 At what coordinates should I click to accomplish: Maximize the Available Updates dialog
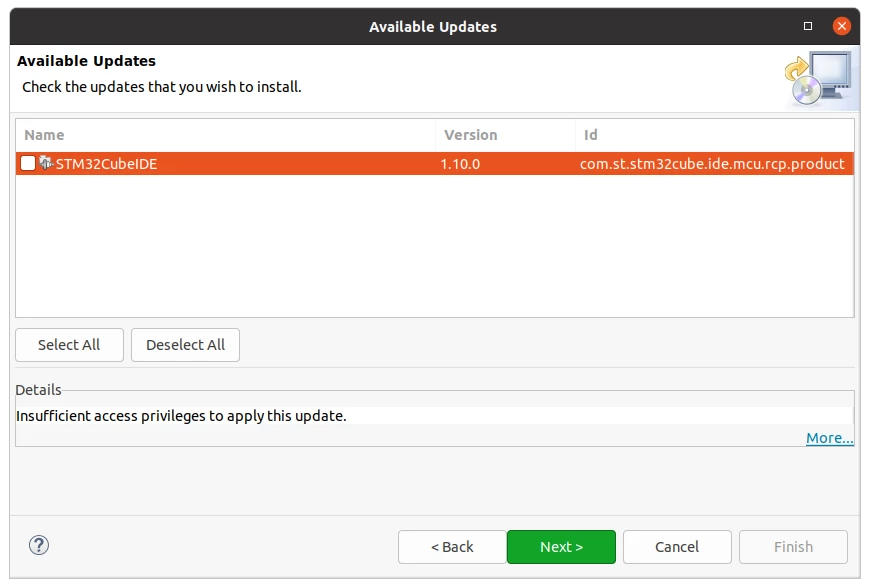click(808, 26)
